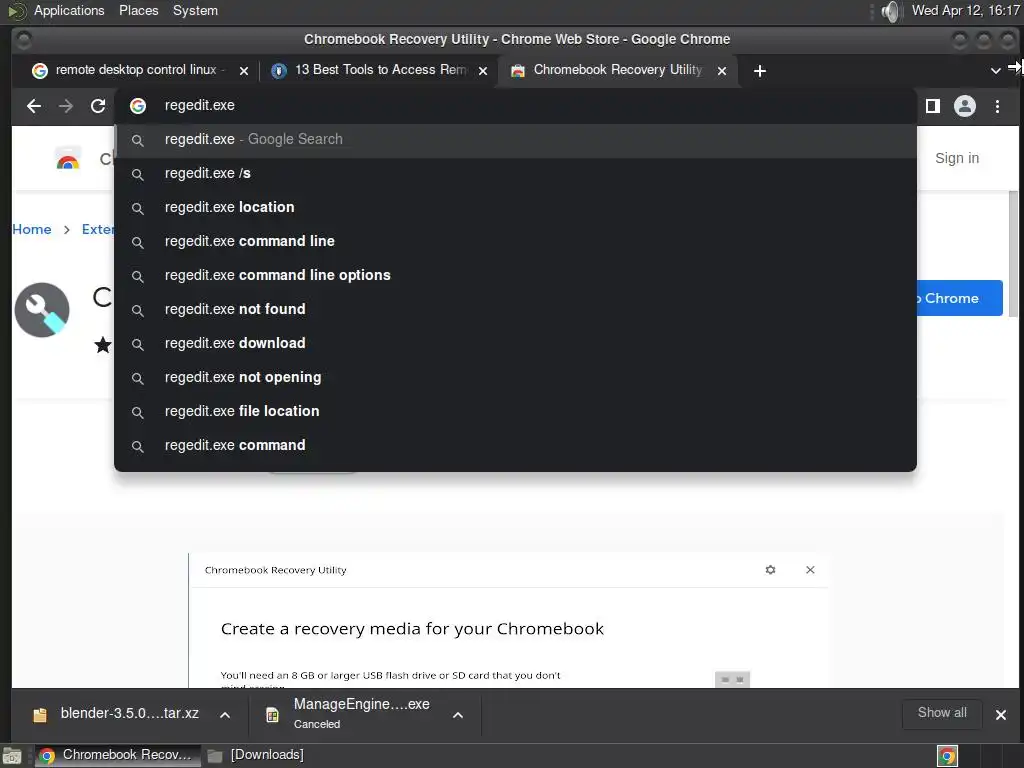This screenshot has height=768, width=1024.
Task: Click the Add to Chrome button
Action: click(x=959, y=298)
